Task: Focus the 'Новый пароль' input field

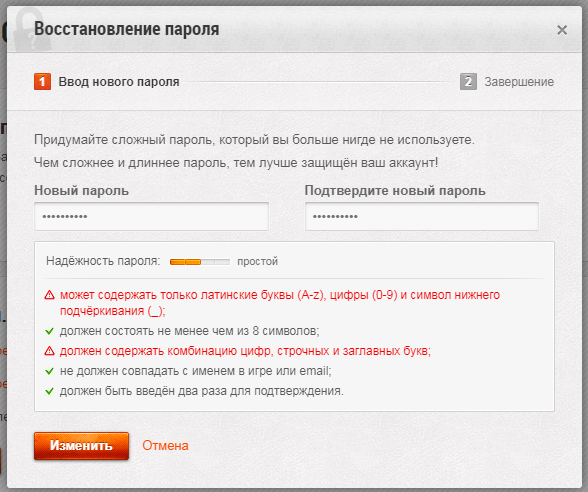Action: (x=152, y=216)
